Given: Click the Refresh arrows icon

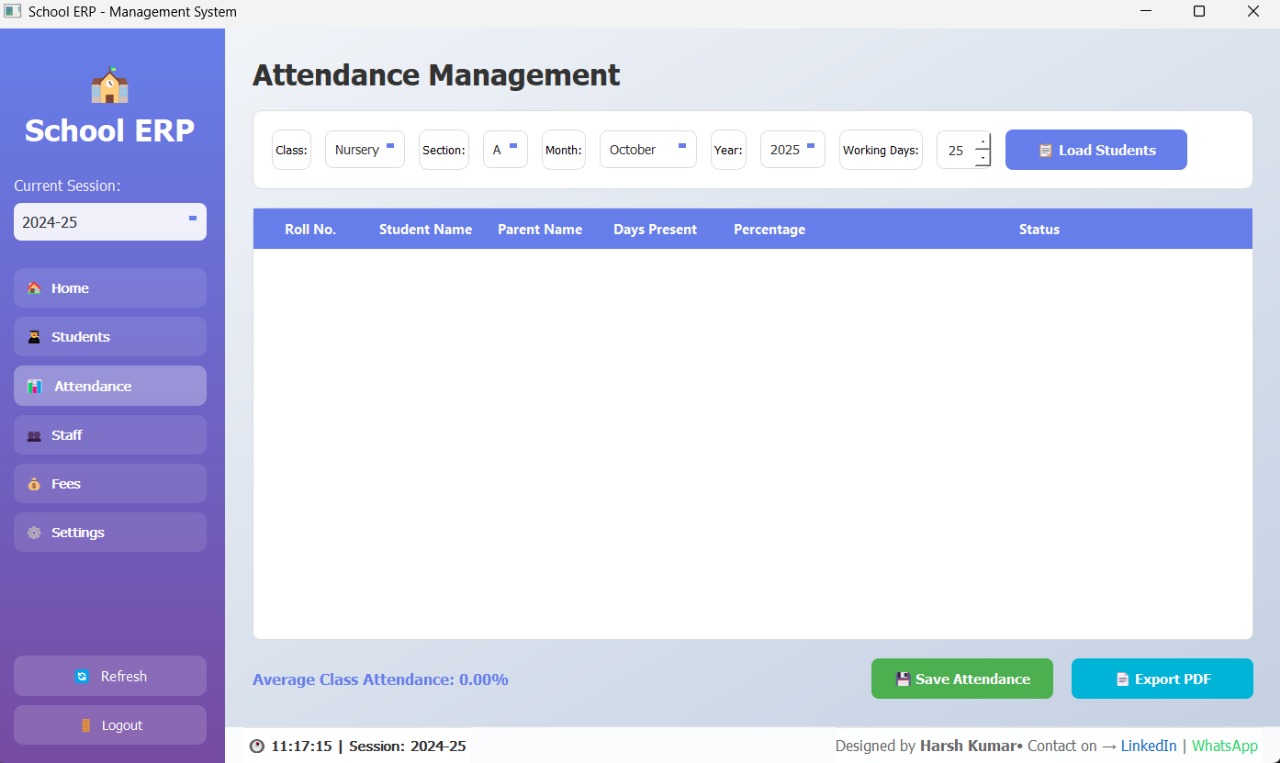Looking at the screenshot, I should click(x=82, y=677).
